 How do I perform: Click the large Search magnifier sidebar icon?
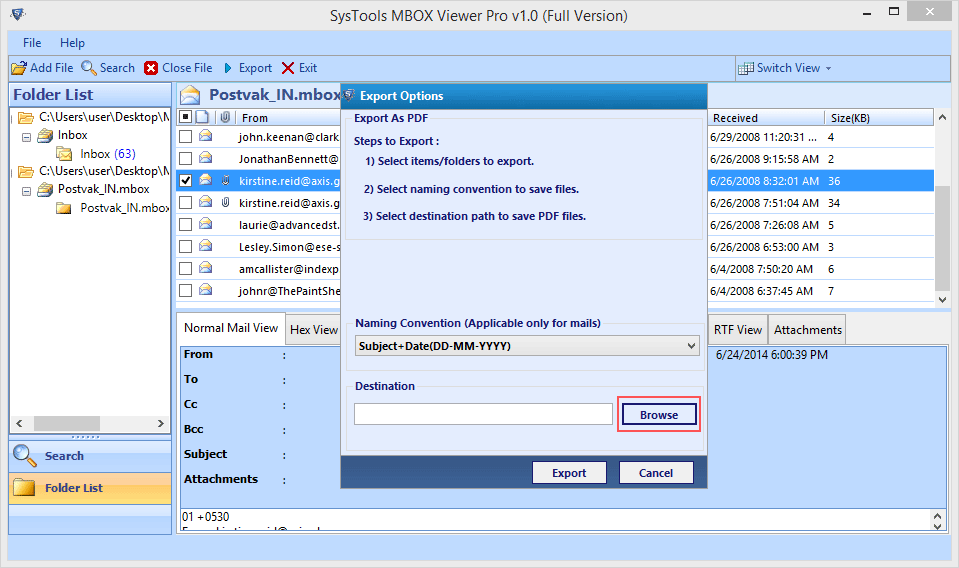click(24, 456)
